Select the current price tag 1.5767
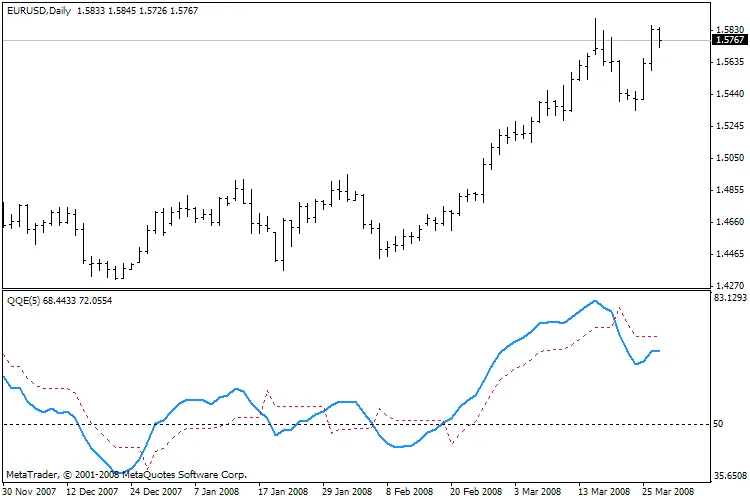 point(730,40)
